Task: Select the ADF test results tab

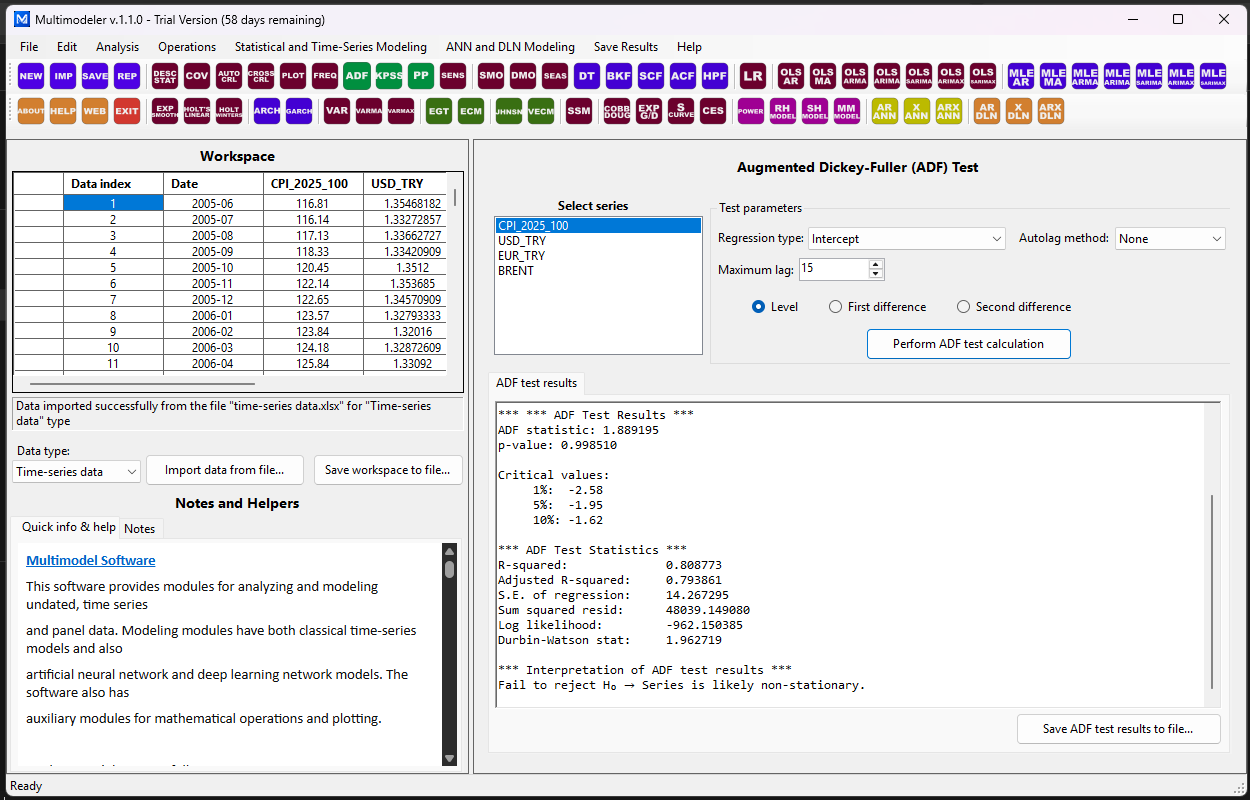Action: pyautogui.click(x=537, y=383)
